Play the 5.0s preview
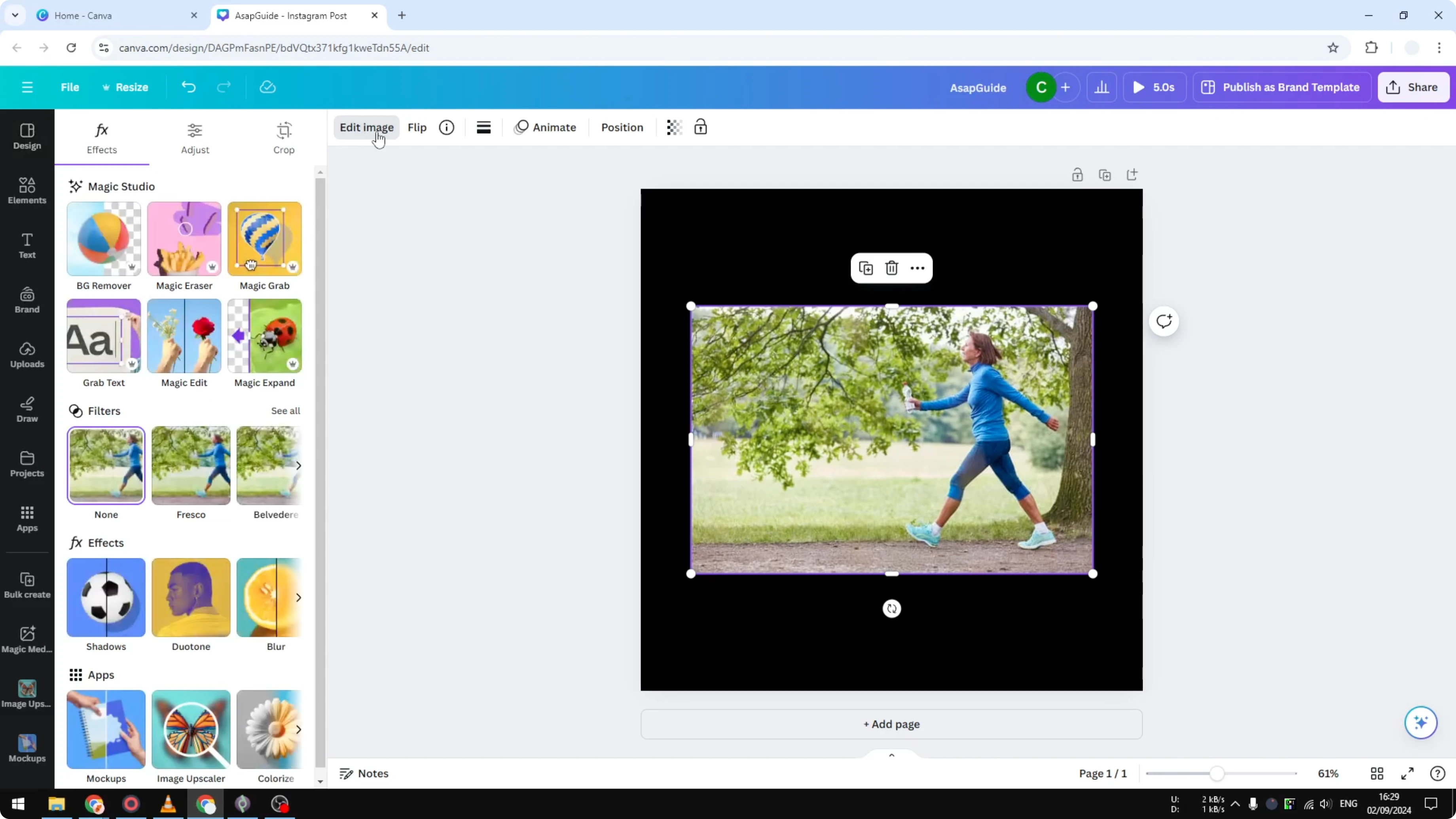Screen dimensions: 1456x819 tap(1155, 87)
